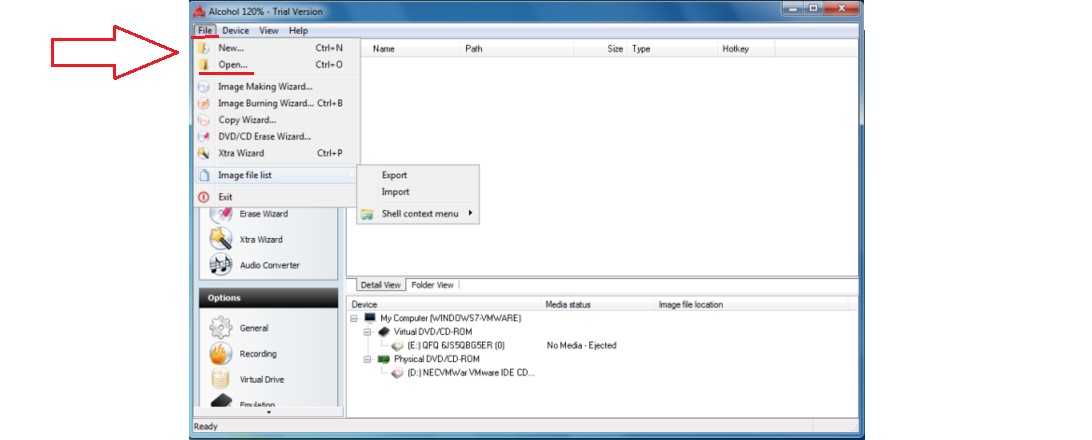Screen dimensions: 1092x440
Task: Click the Xtra Wizard sidebar icon
Action: [221, 239]
